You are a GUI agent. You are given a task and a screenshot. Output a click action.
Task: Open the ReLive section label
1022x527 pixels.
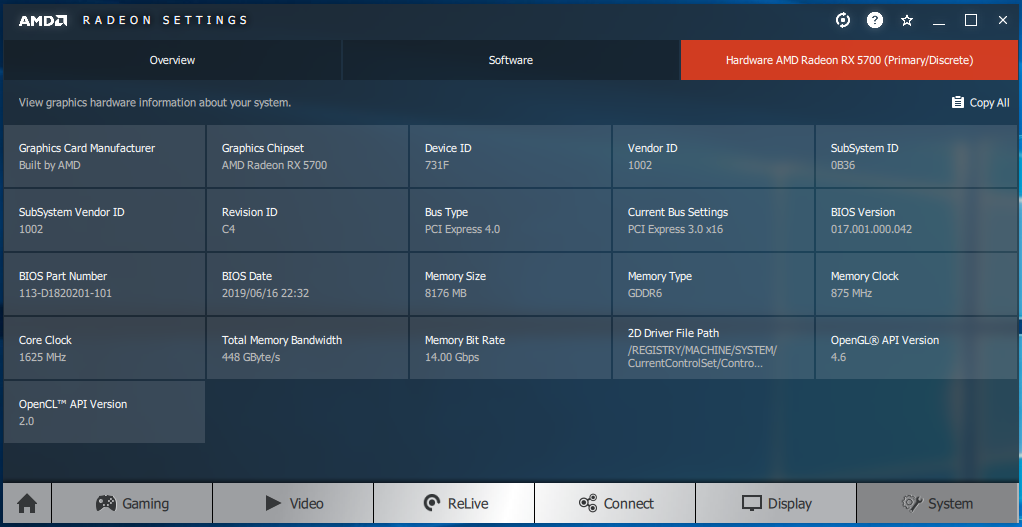click(467, 504)
